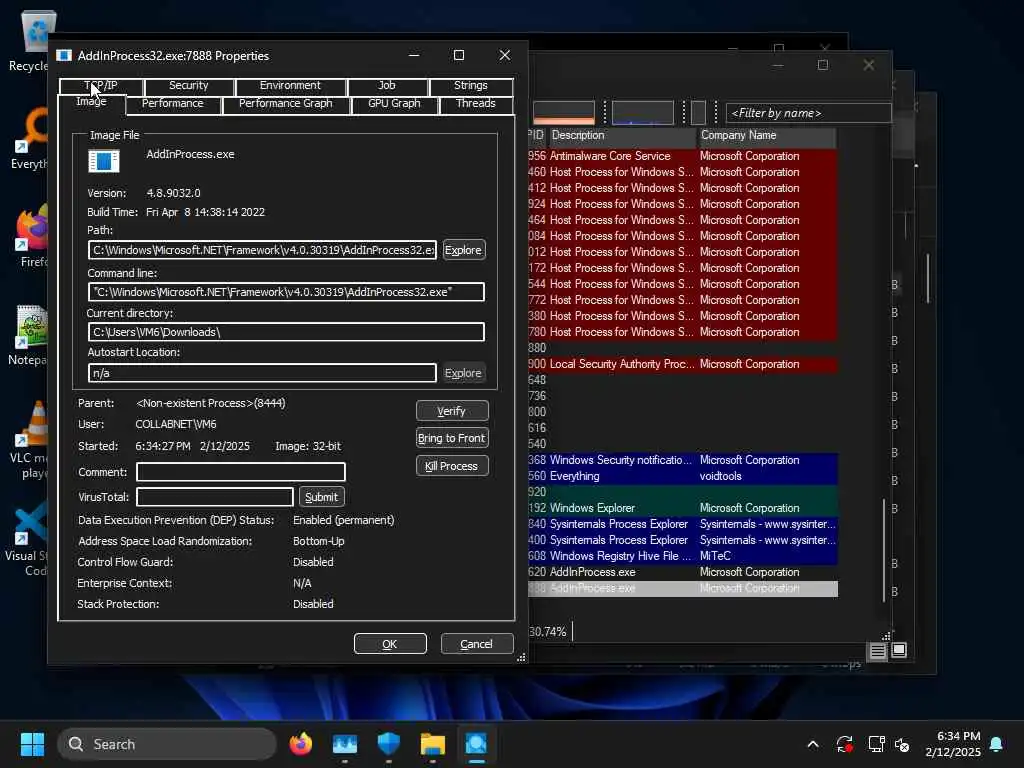Focus the Path text field
The height and width of the screenshot is (768, 1024).
pos(263,250)
